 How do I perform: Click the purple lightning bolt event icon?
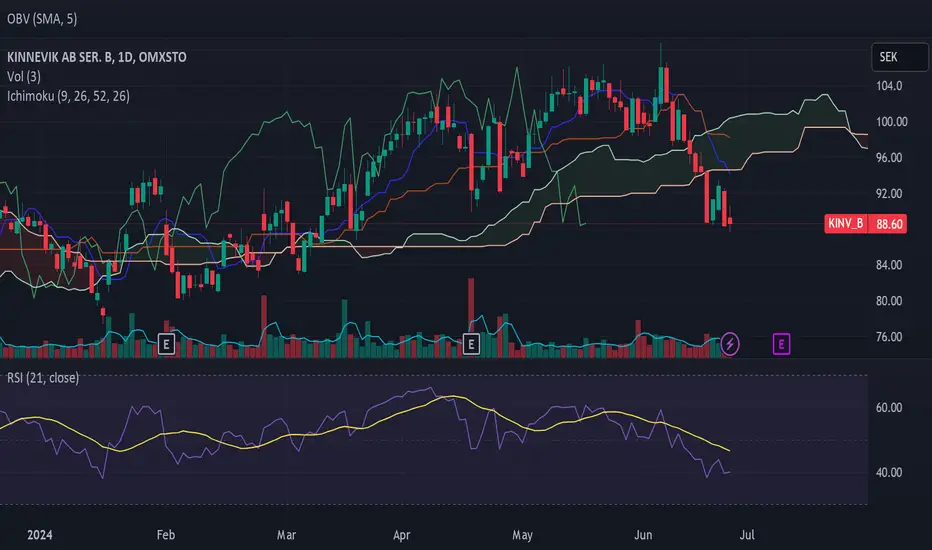730,344
